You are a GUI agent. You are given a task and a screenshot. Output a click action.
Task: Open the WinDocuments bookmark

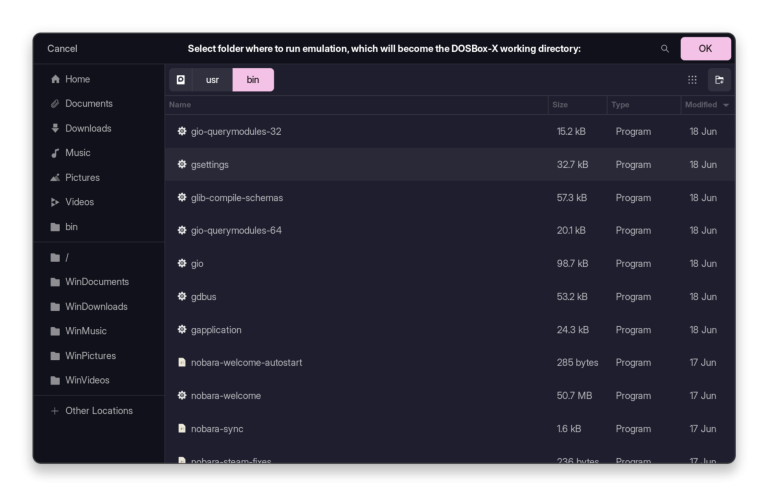pyautogui.click(x=96, y=282)
